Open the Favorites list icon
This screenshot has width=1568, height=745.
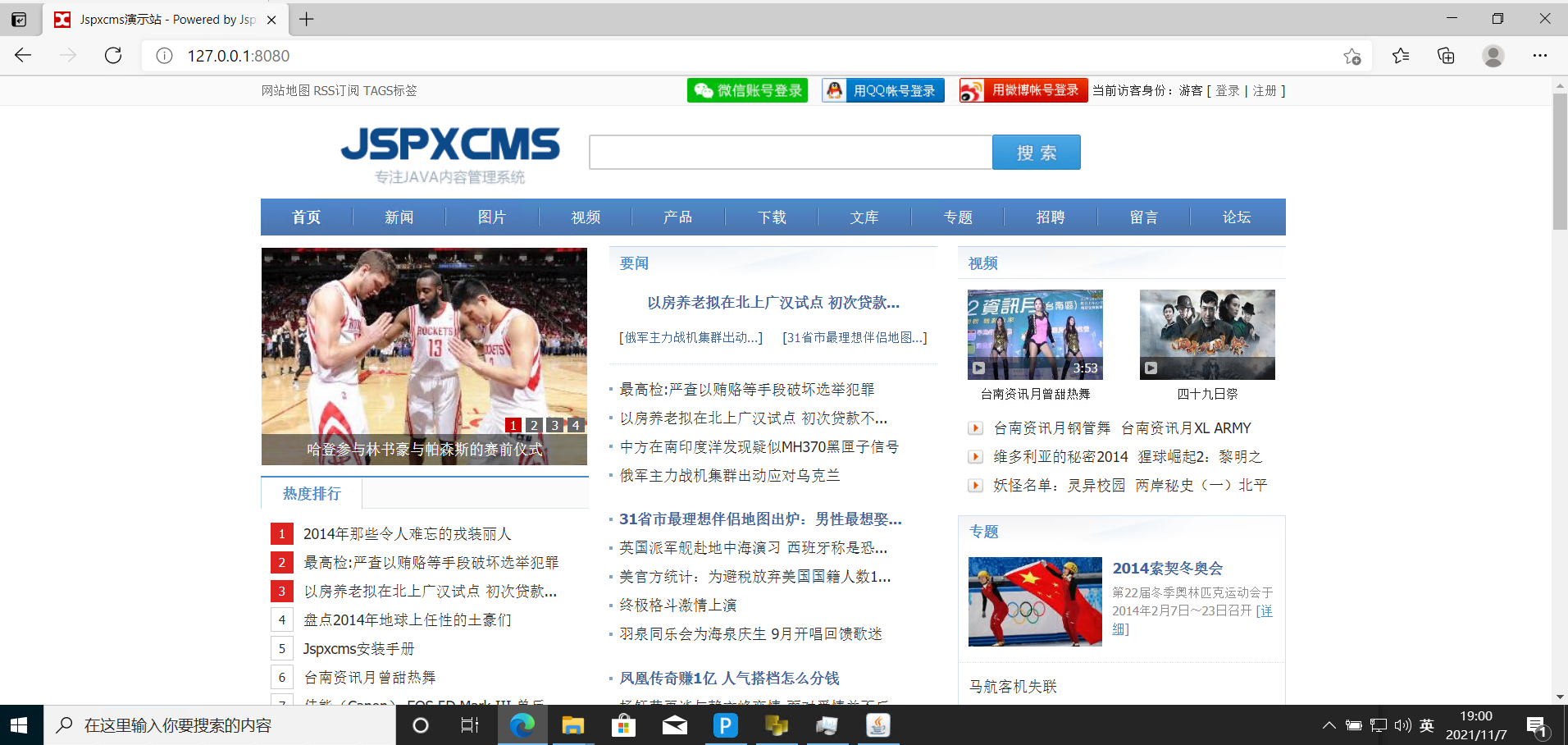pos(1401,55)
